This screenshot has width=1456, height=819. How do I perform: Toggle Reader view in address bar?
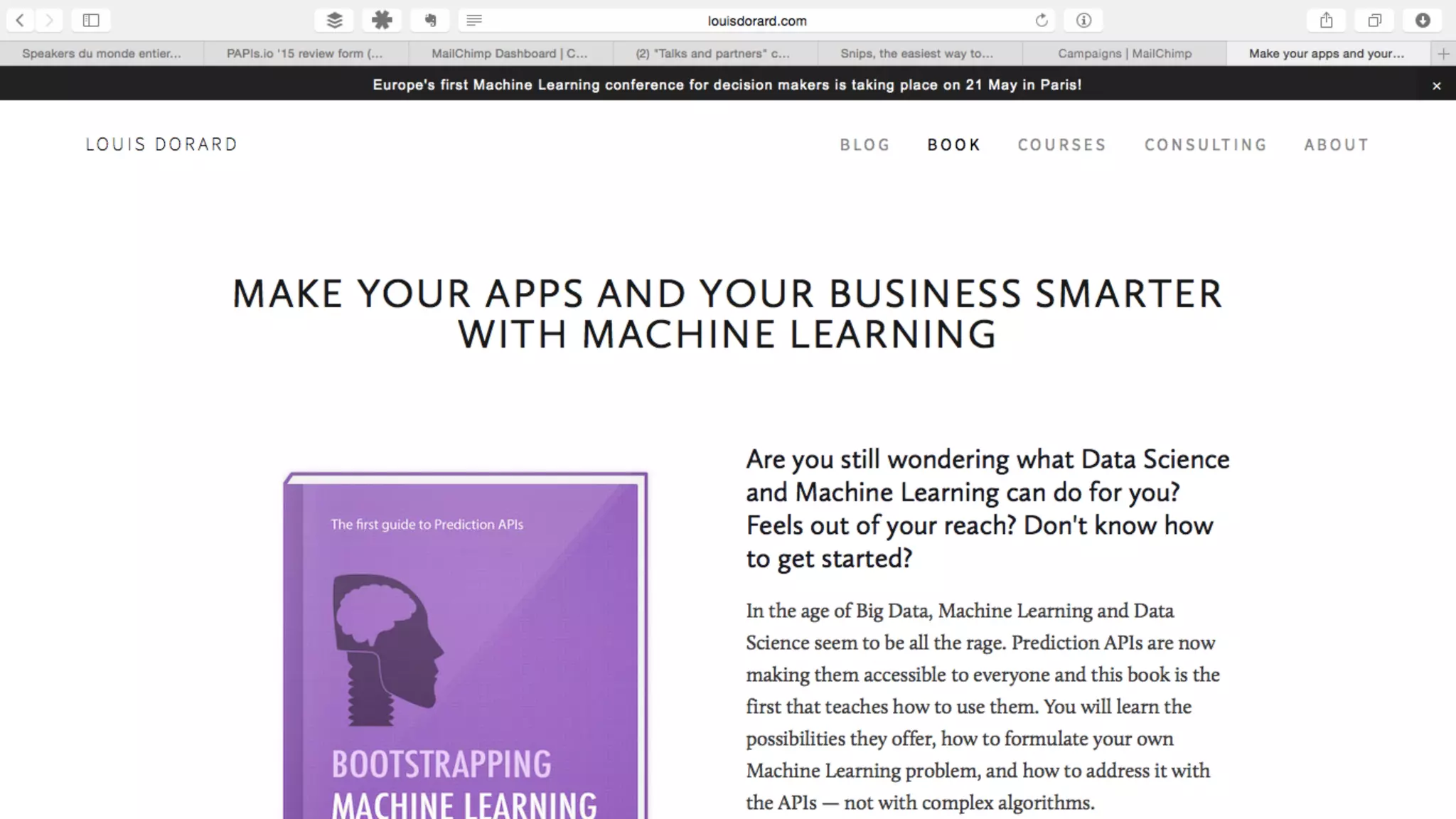[474, 21]
